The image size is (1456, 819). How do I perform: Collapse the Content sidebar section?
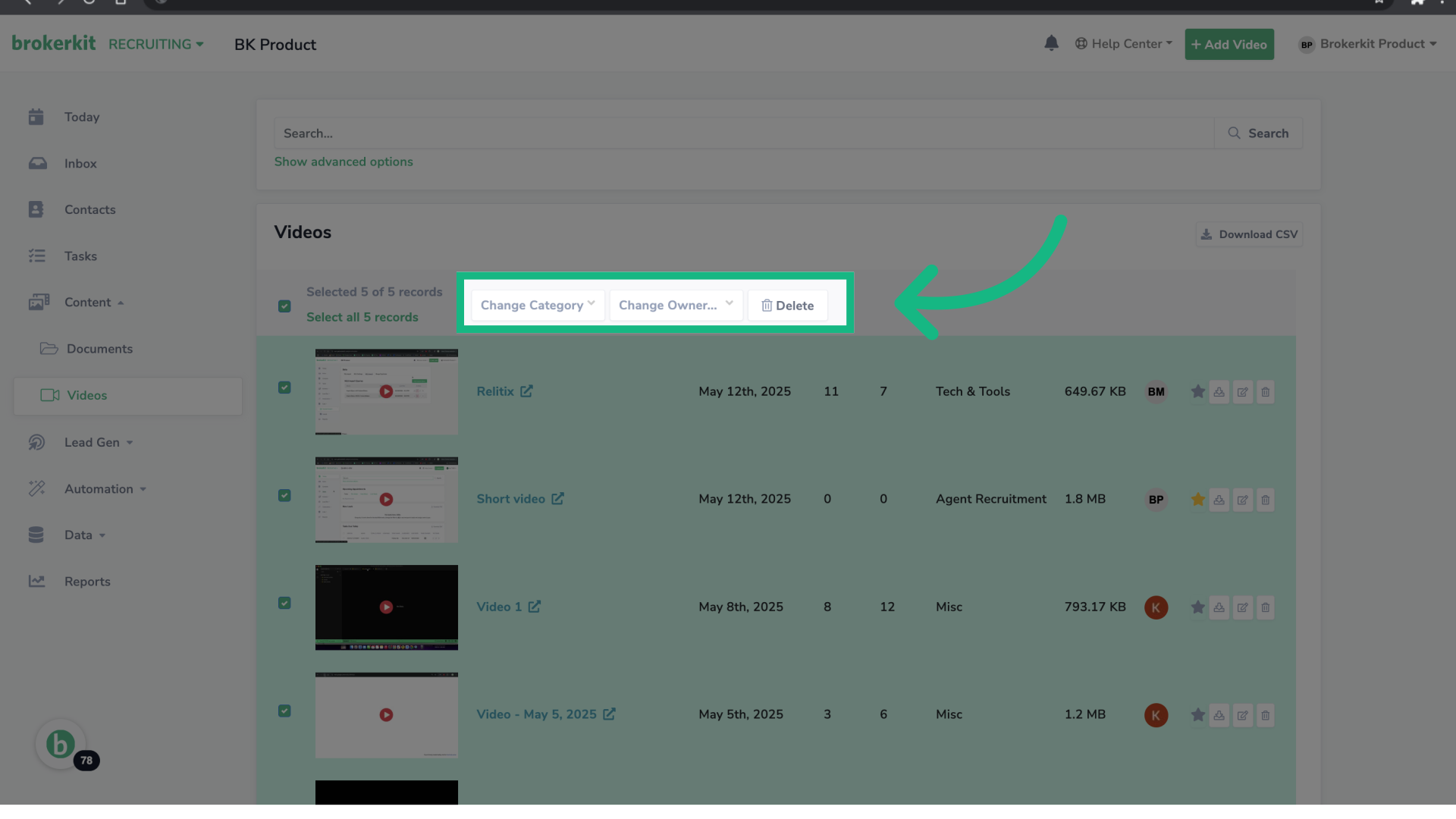(x=93, y=303)
